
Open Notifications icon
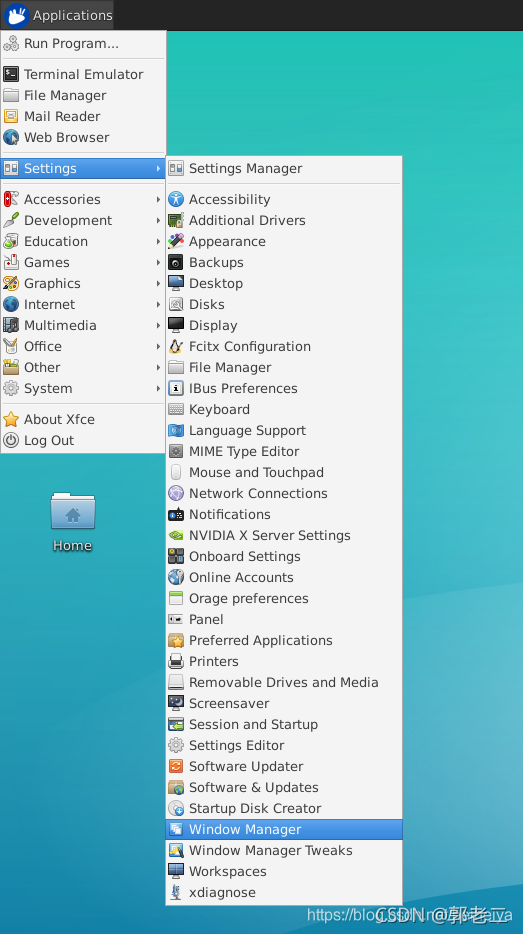[176, 514]
